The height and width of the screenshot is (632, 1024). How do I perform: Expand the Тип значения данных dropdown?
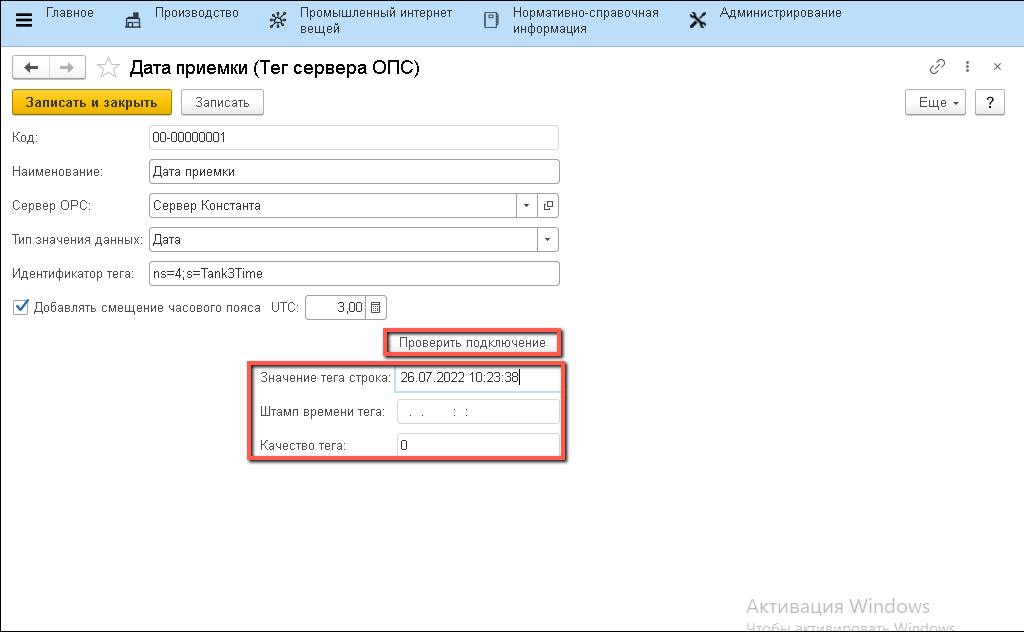click(x=547, y=240)
